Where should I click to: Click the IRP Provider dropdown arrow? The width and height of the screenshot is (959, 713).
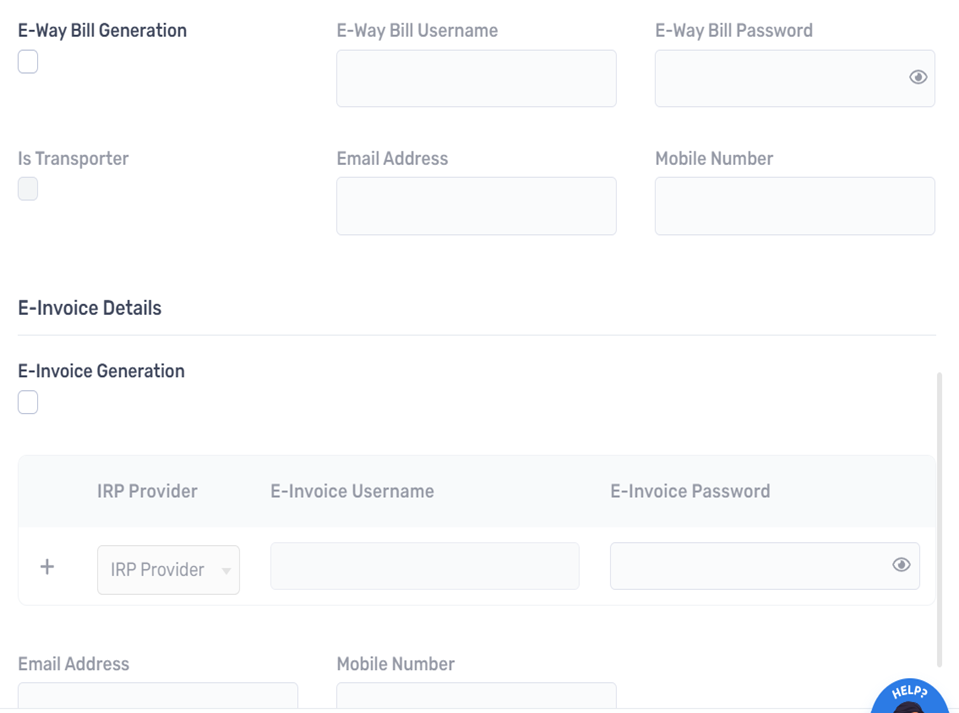click(226, 571)
